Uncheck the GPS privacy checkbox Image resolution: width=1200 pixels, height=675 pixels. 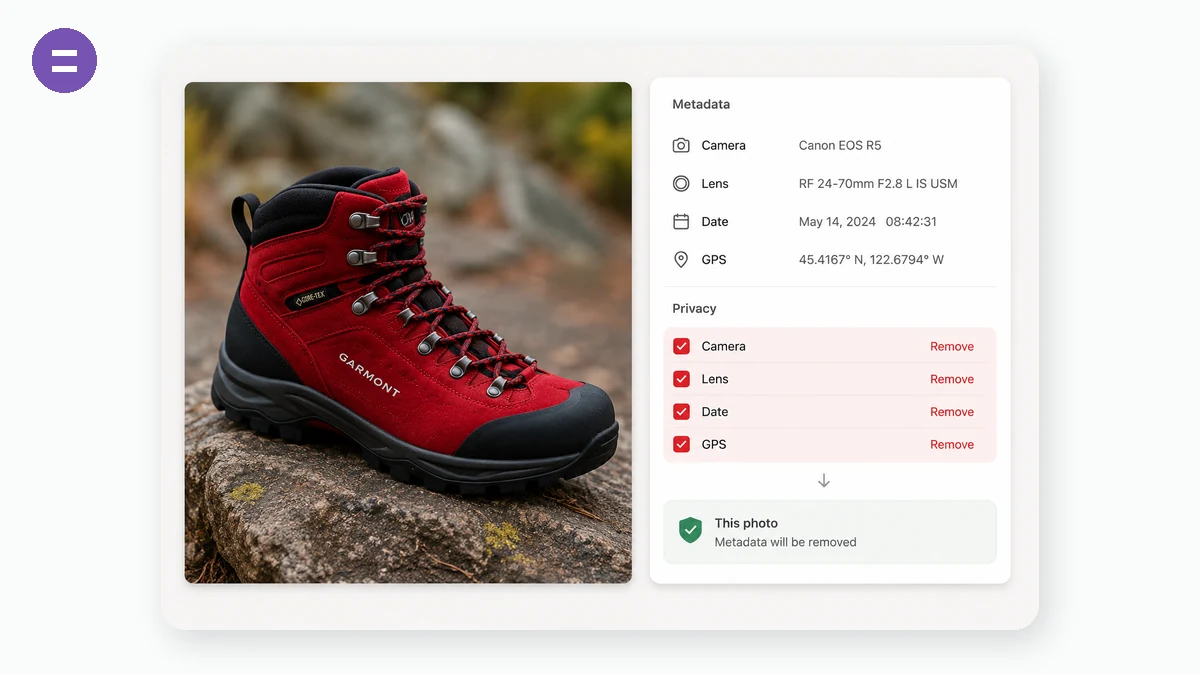(x=681, y=444)
